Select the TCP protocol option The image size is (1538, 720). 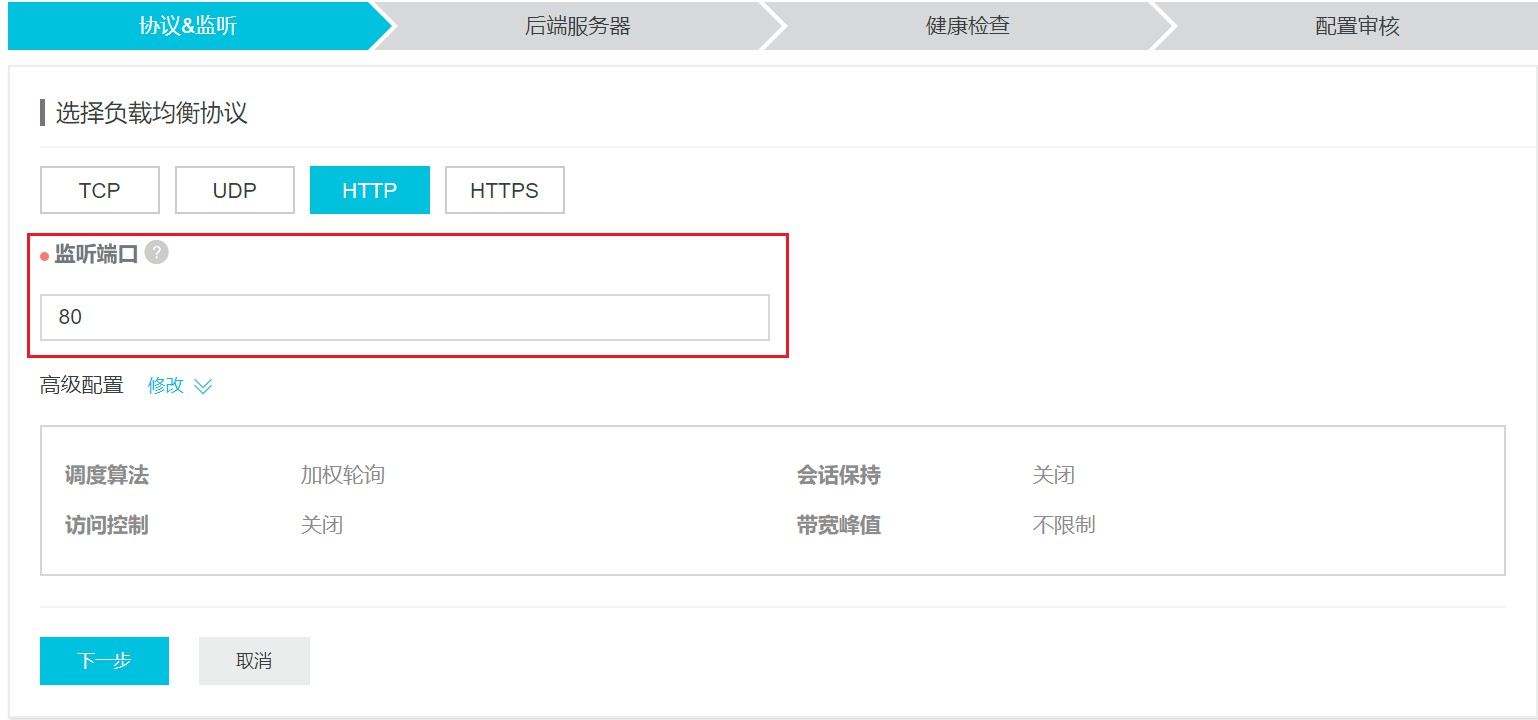[x=100, y=190]
